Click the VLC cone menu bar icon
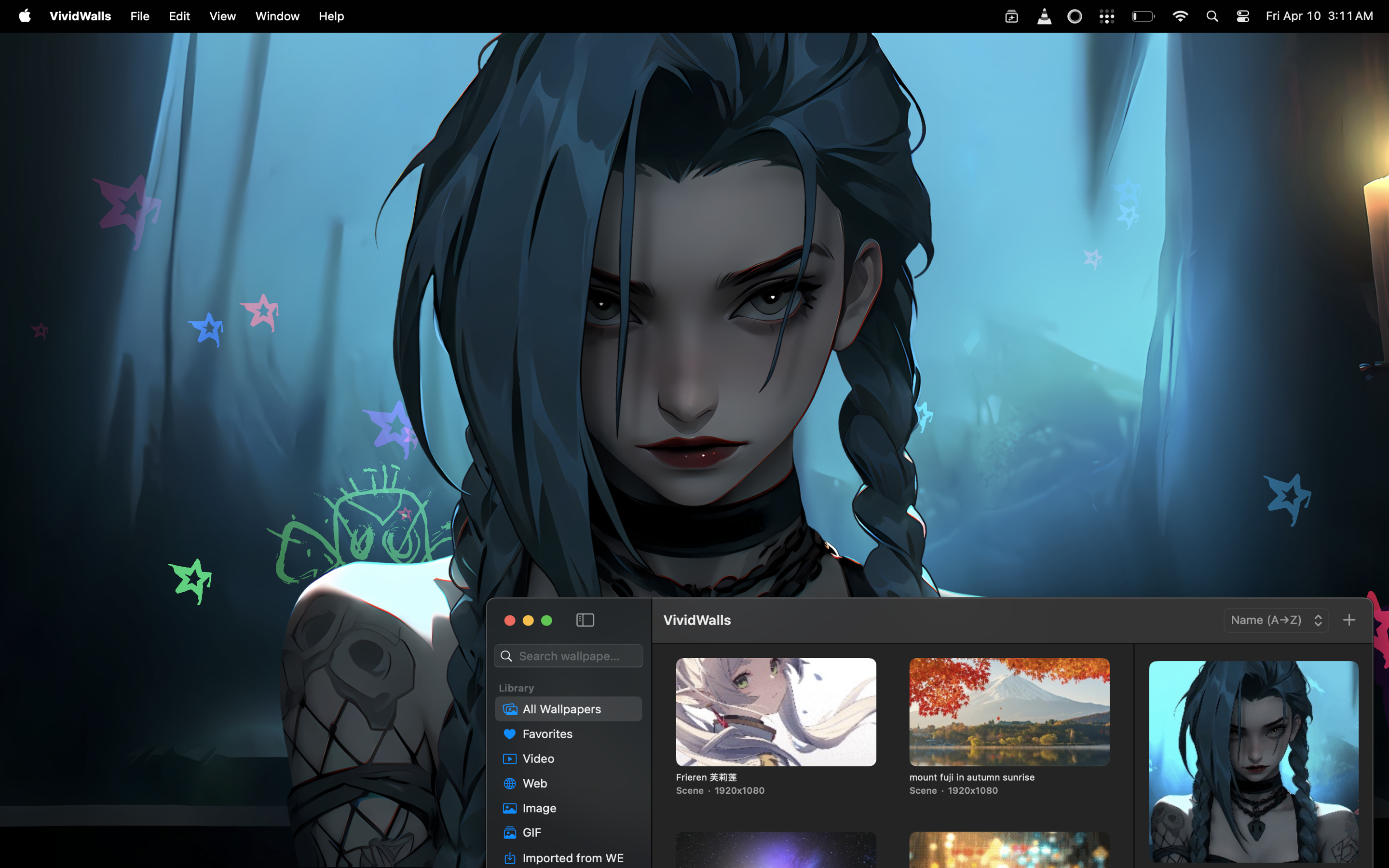This screenshot has width=1389, height=868. [1044, 16]
